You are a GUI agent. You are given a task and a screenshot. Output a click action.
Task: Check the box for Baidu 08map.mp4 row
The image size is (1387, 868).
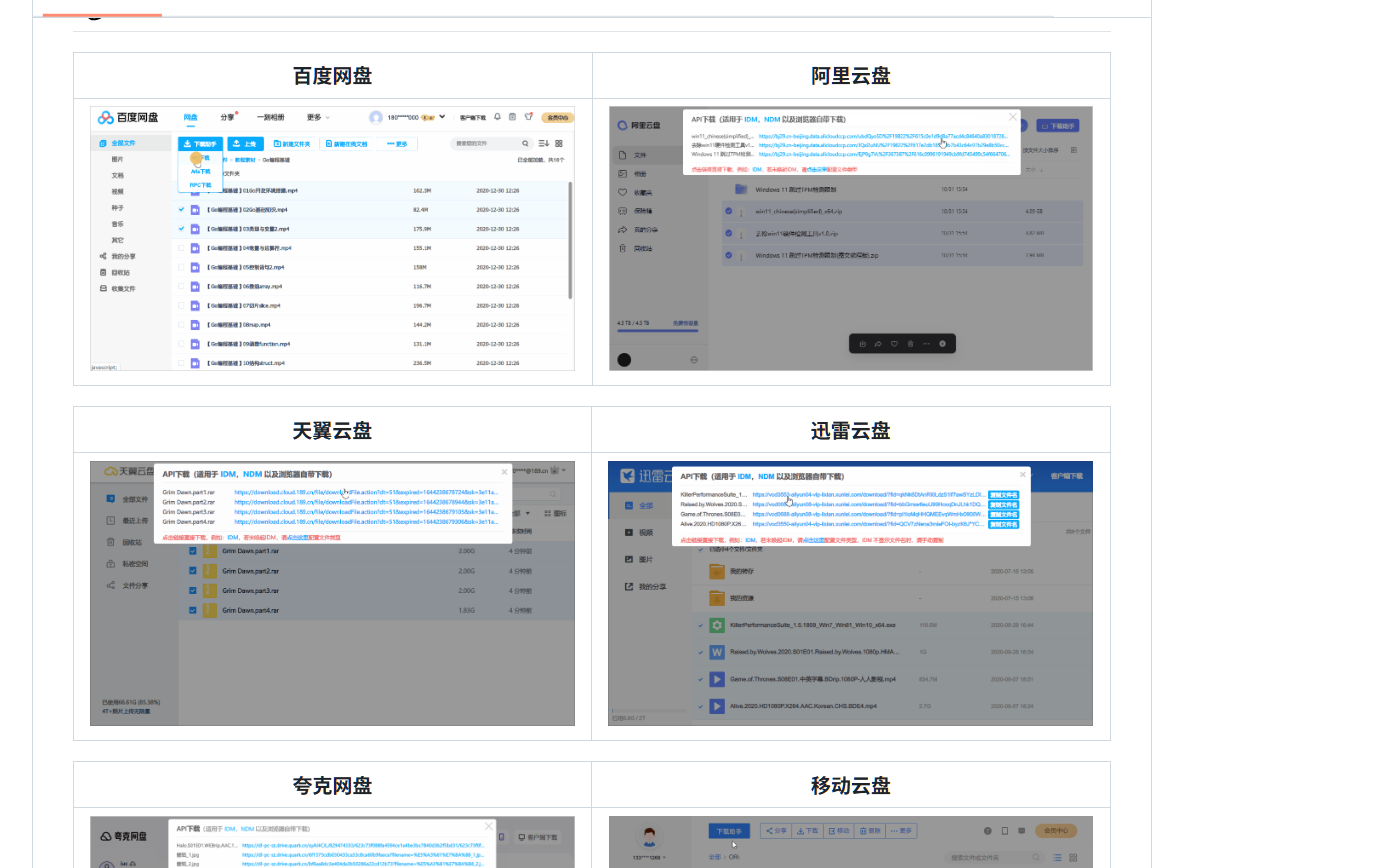tap(181, 325)
